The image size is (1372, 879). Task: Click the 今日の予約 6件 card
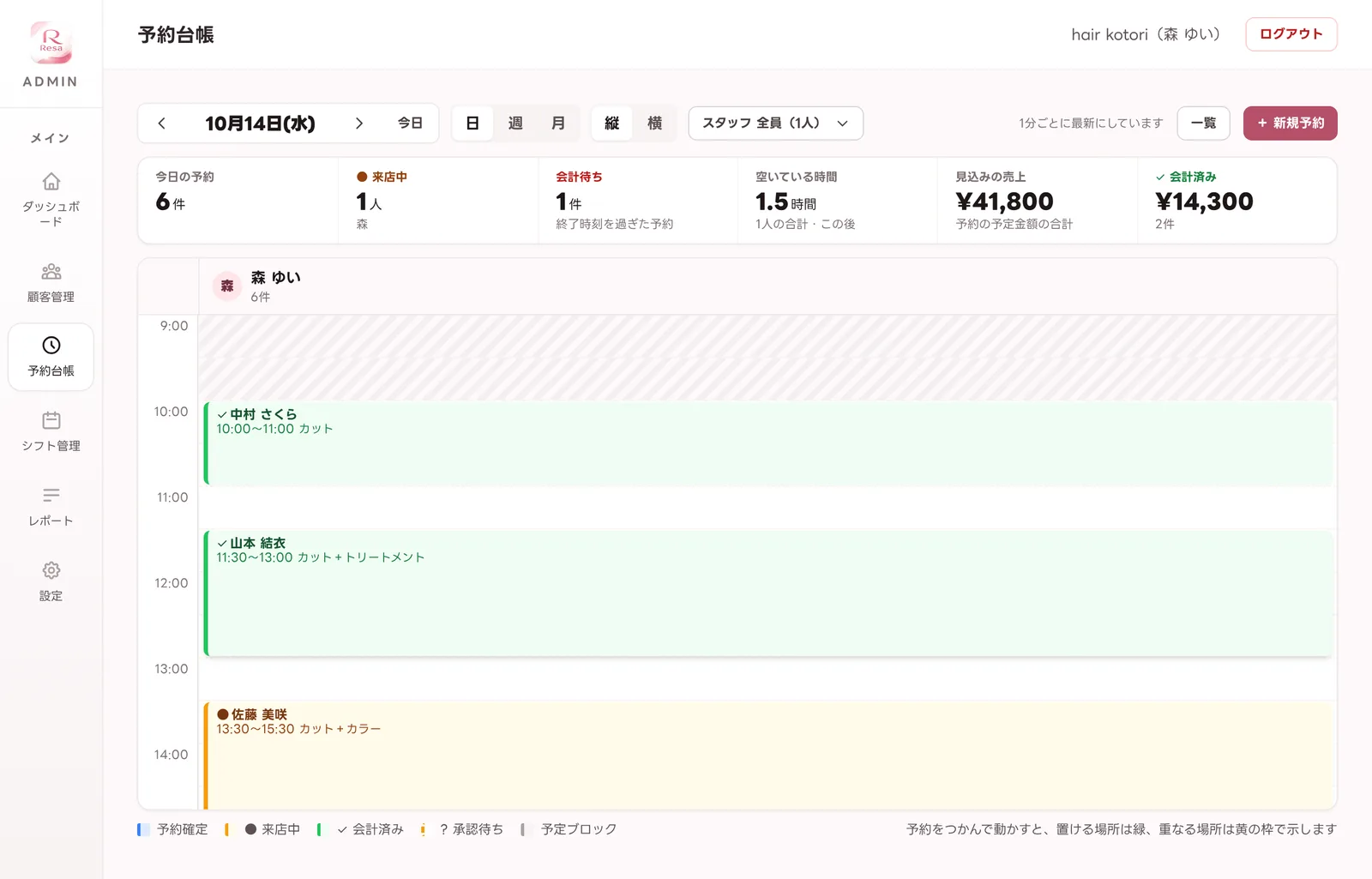[x=238, y=201]
